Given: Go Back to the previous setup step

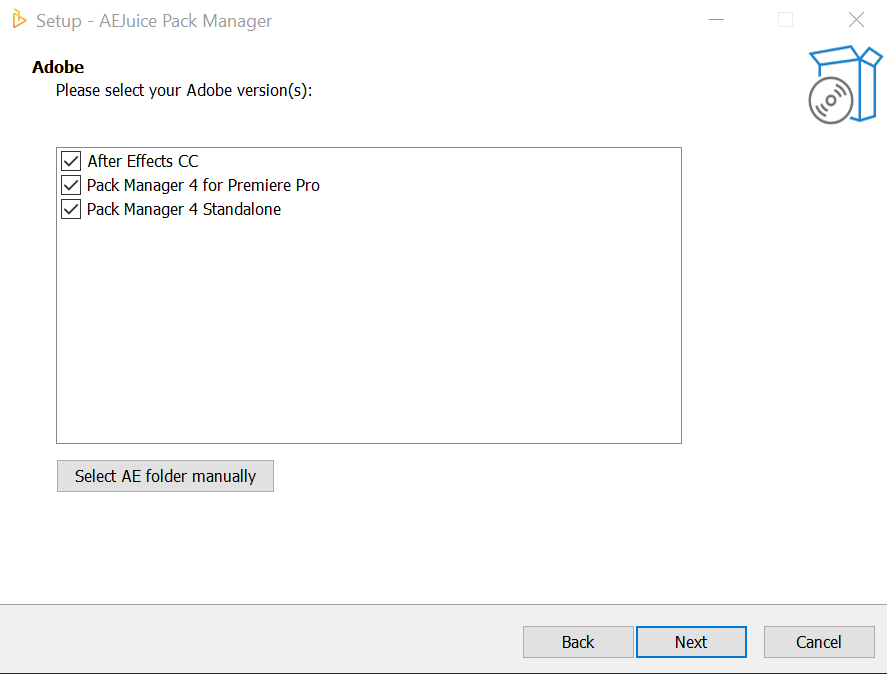Looking at the screenshot, I should [578, 642].
